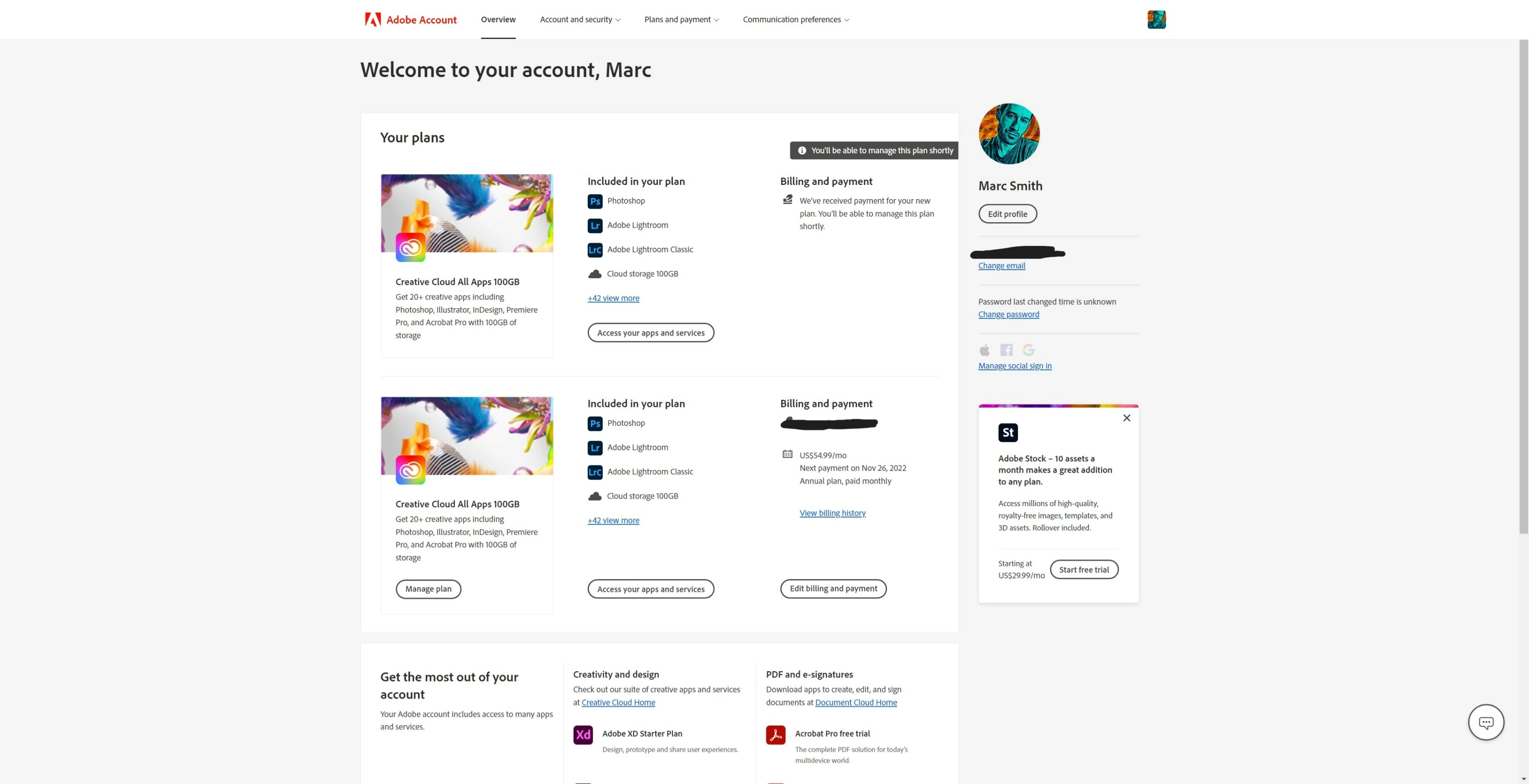Expand Communication preferences dropdown
This screenshot has height=784, width=1529.
coord(795,20)
